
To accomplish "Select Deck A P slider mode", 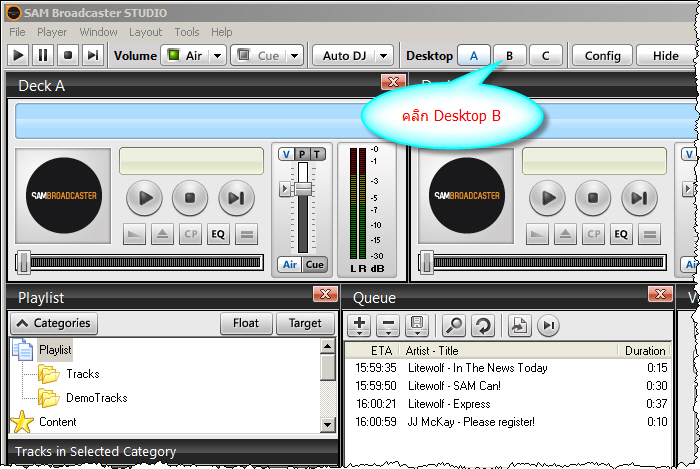I will [302, 154].
